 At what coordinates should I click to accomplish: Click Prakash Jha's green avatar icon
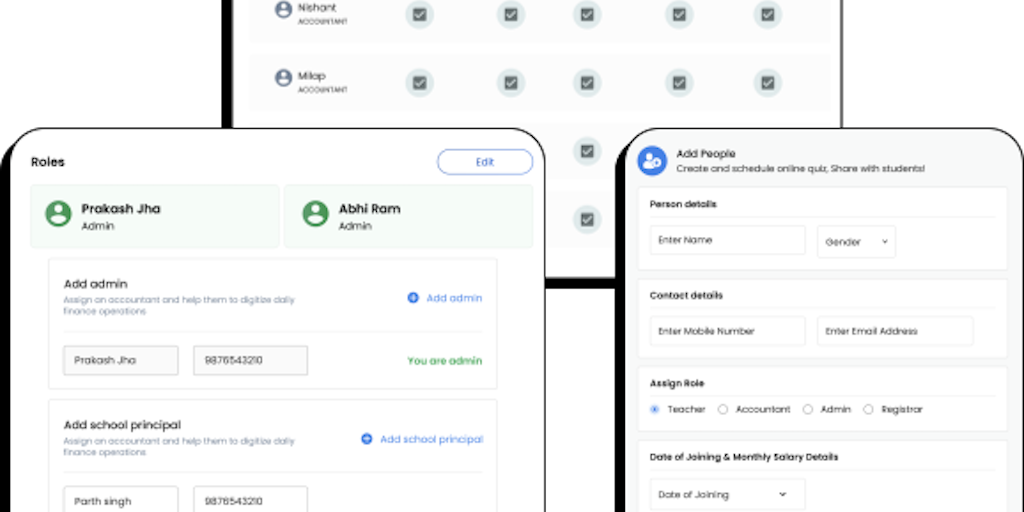(58, 214)
